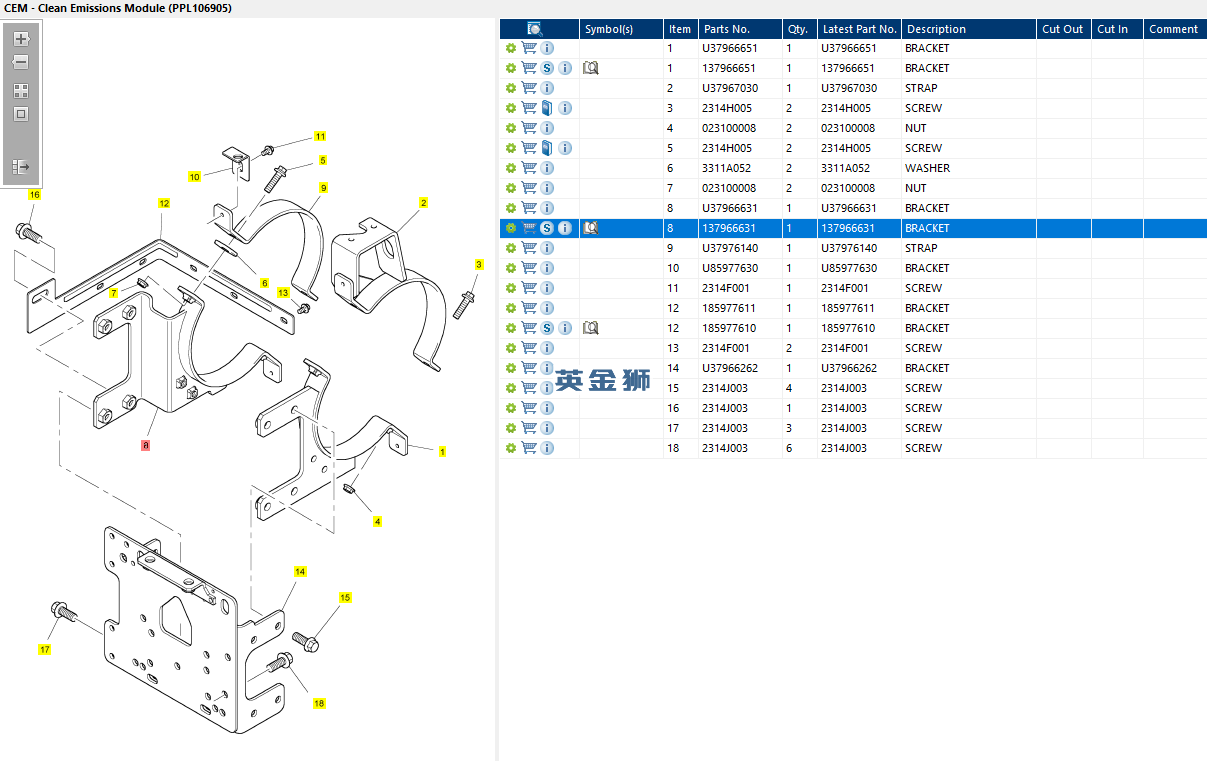Image resolution: width=1207 pixels, height=761 pixels.
Task: Sort table by Description column header
Action: click(967, 29)
